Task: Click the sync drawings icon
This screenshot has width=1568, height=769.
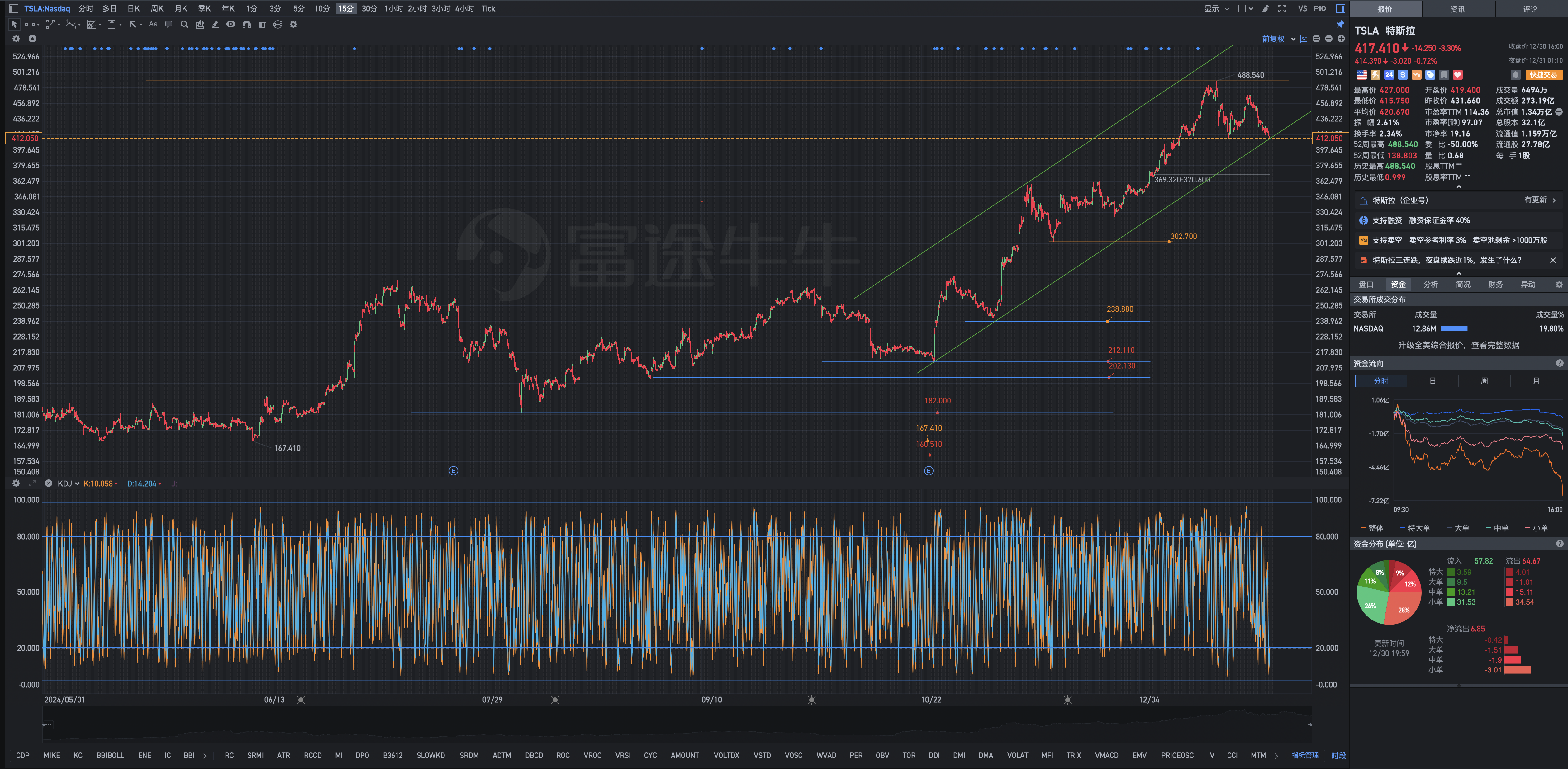Action: [x=278, y=24]
